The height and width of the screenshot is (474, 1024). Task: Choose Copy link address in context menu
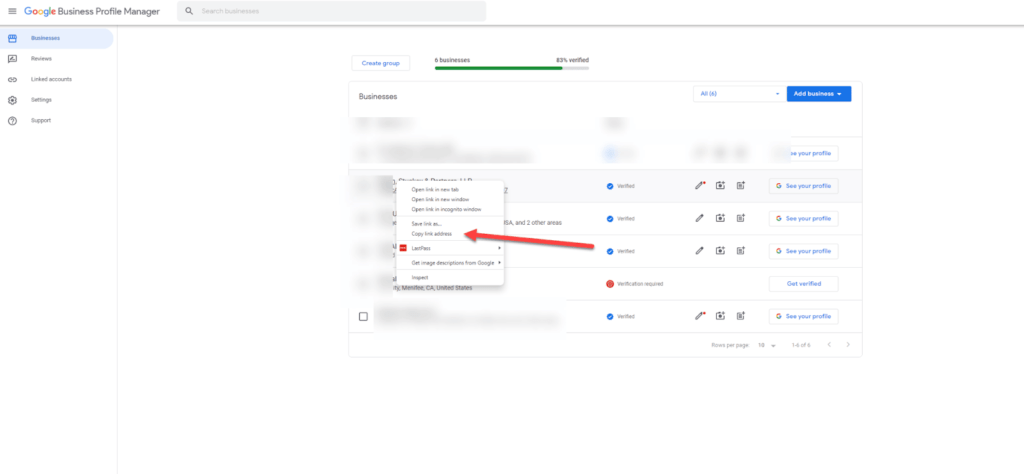click(x=432, y=234)
